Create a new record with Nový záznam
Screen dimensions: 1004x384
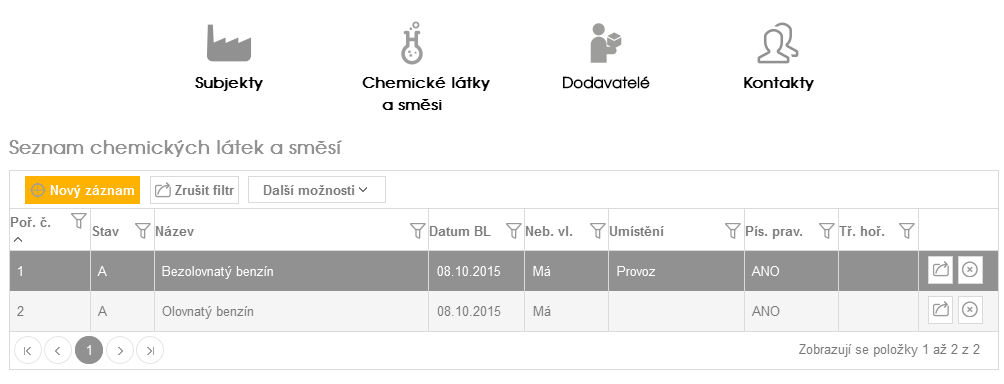click(83, 190)
